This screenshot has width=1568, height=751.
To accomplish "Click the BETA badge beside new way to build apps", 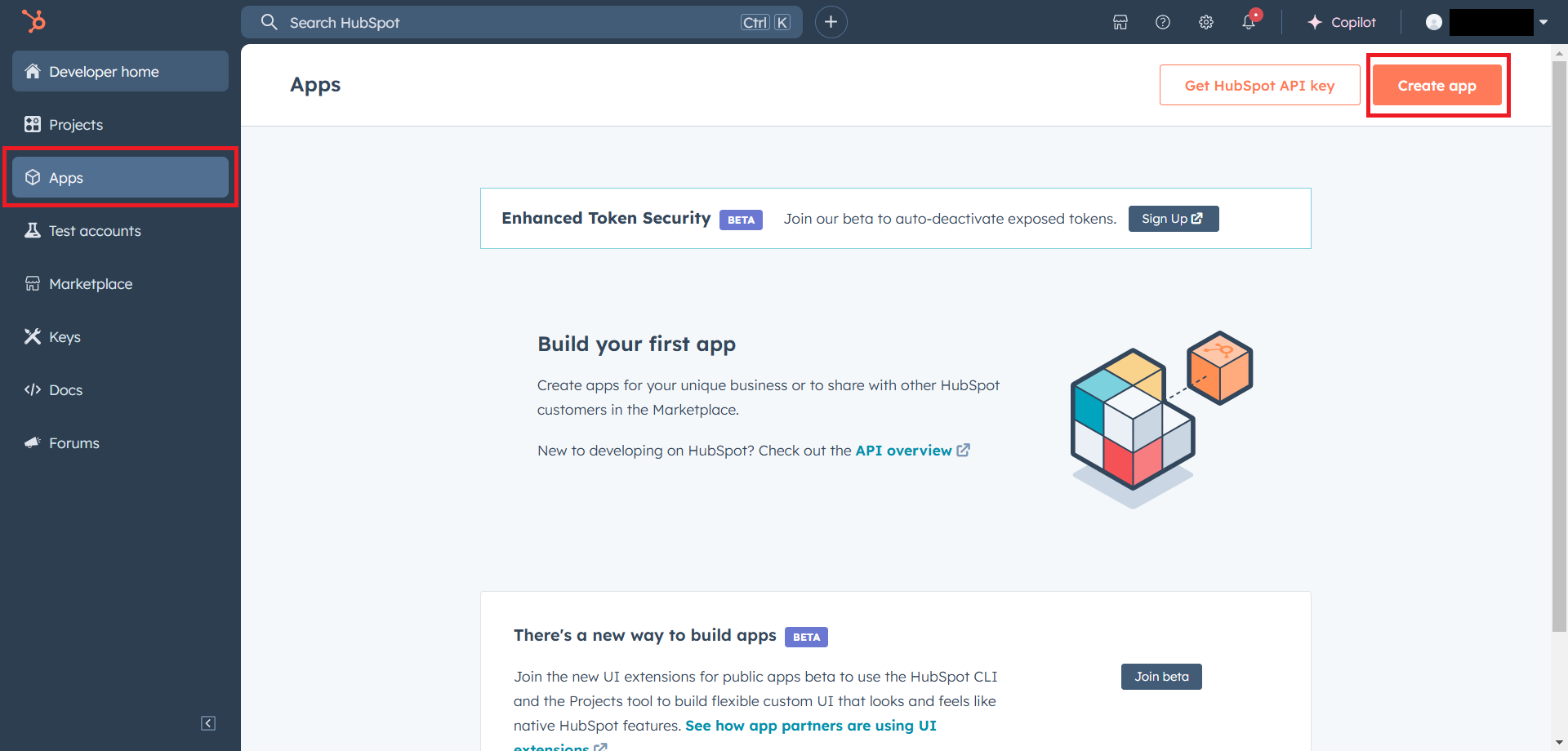I will tap(806, 637).
